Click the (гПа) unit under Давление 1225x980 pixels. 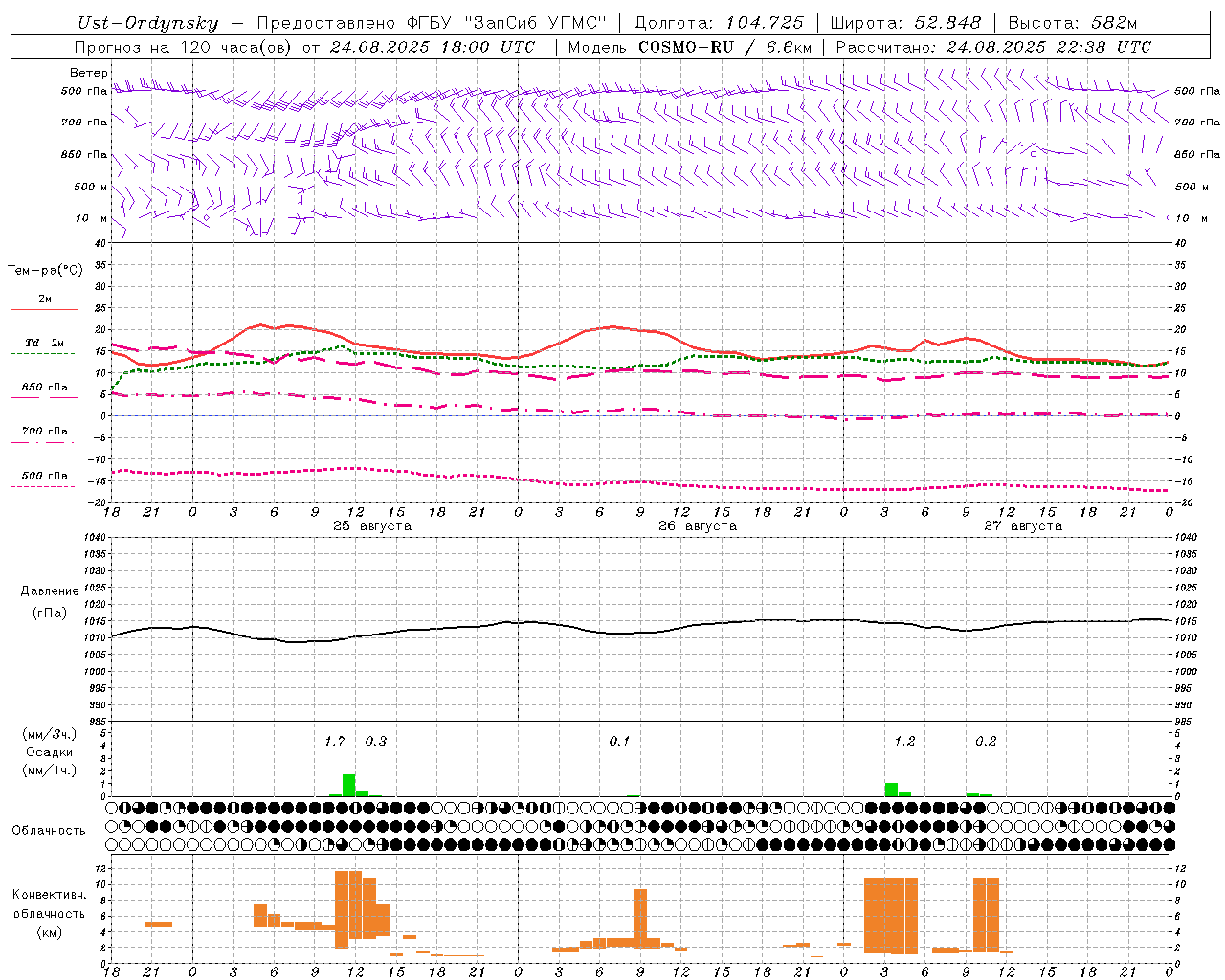50,613
